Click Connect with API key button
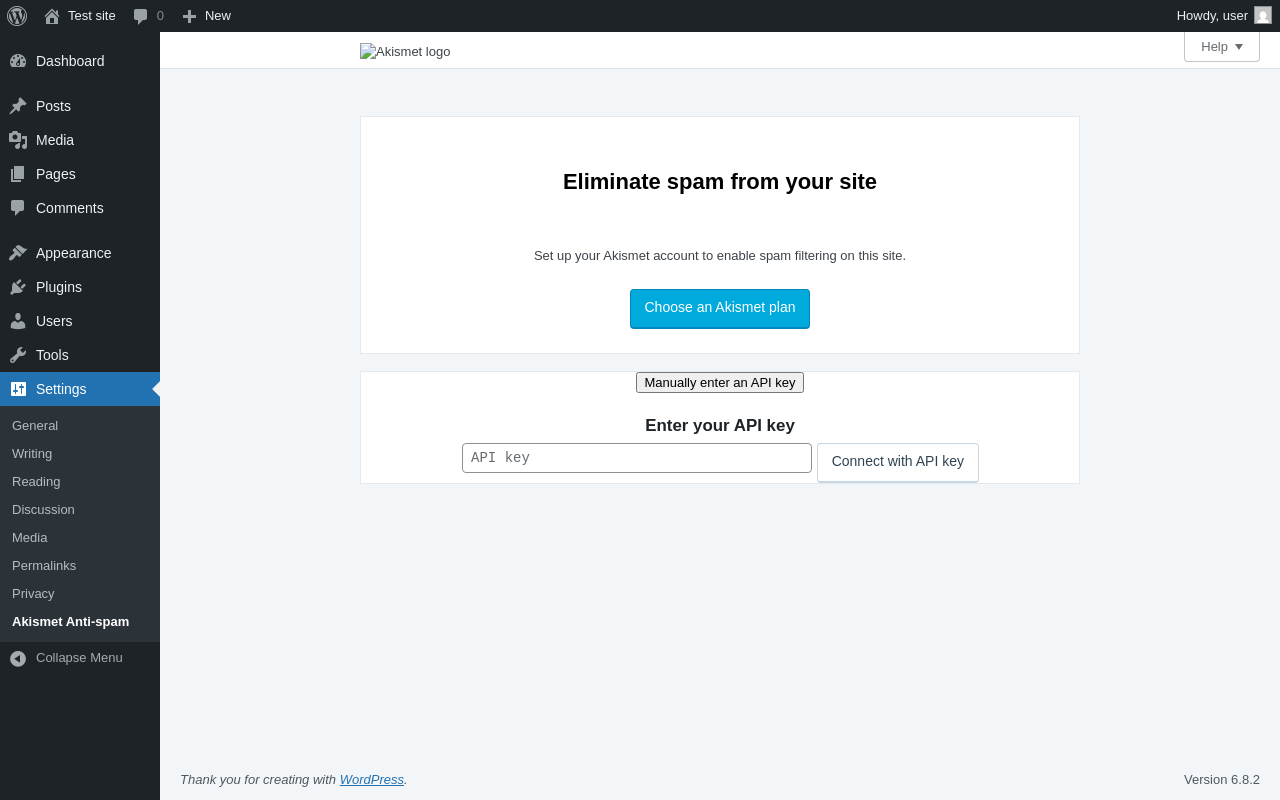 (x=898, y=462)
